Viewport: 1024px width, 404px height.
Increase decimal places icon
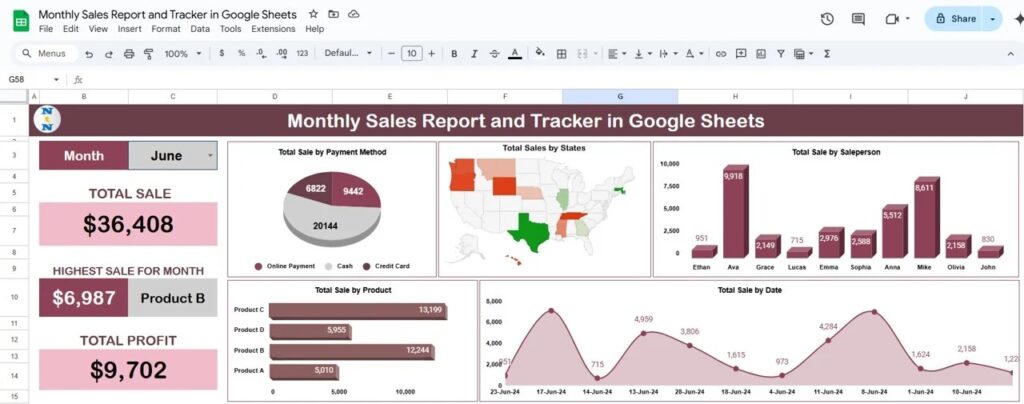pos(281,54)
